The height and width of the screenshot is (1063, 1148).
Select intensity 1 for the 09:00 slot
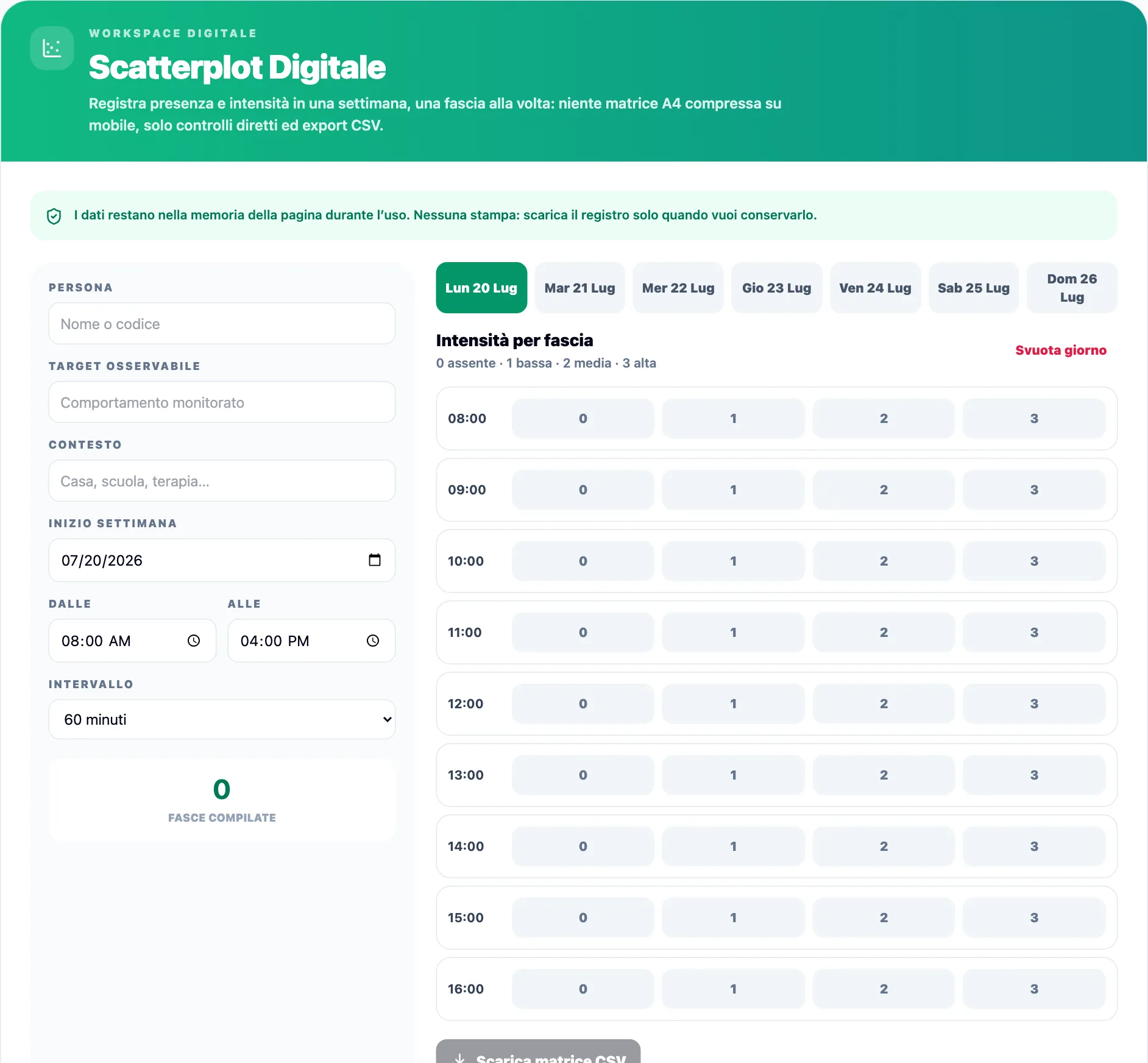pyautogui.click(x=734, y=489)
